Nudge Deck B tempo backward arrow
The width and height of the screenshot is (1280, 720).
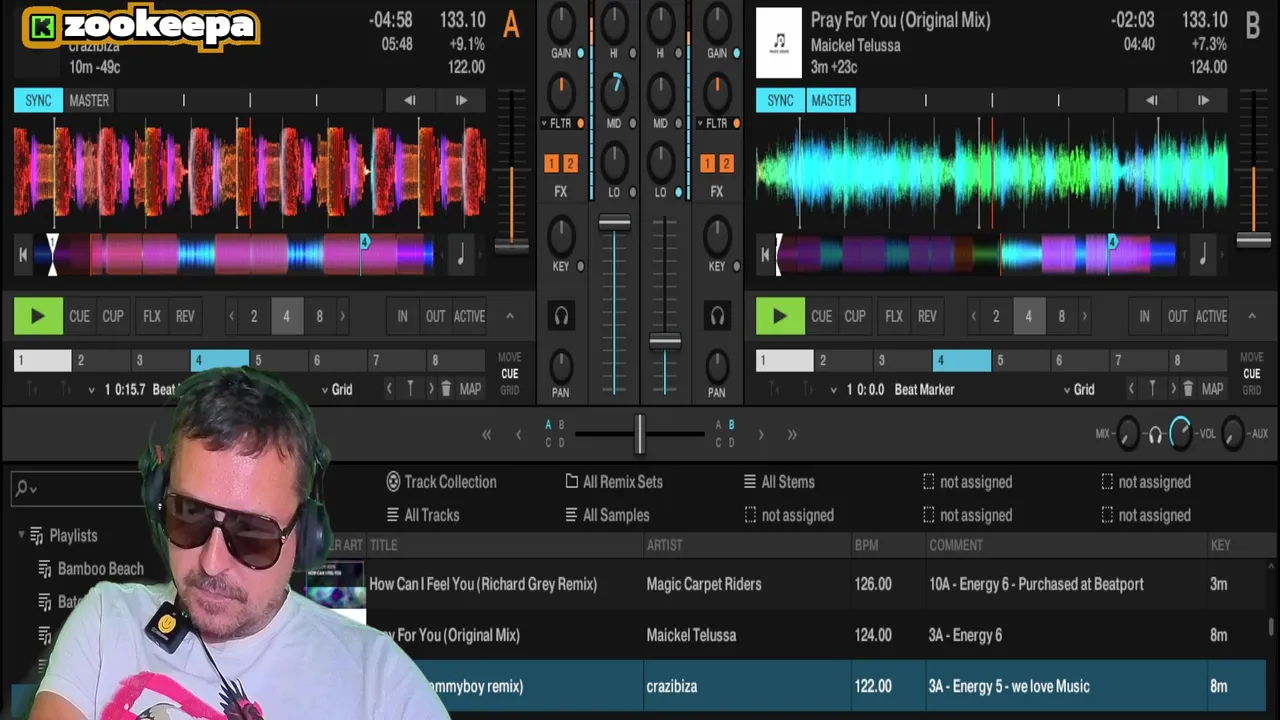(x=1151, y=100)
